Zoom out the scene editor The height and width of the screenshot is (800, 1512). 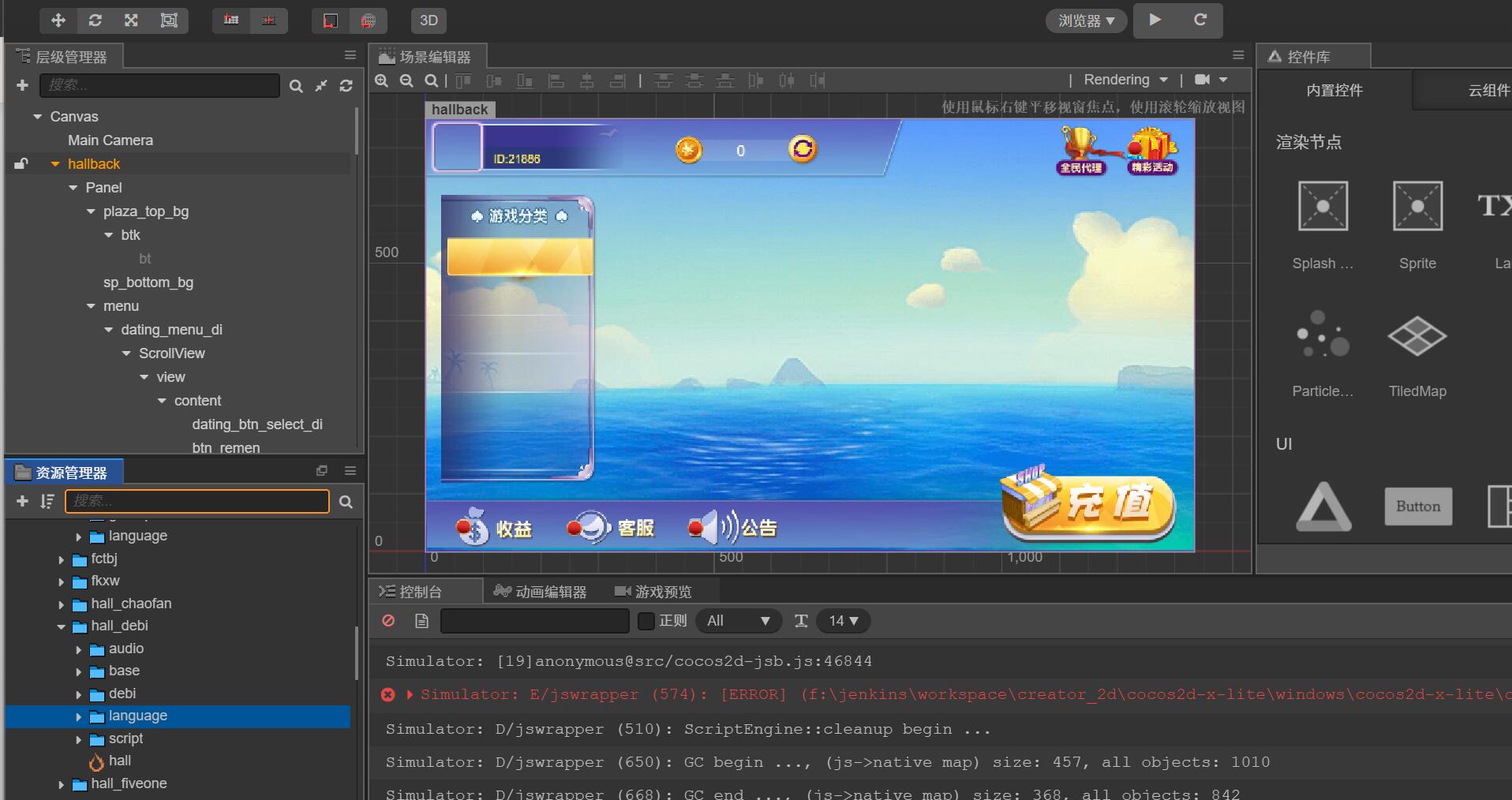tap(406, 80)
